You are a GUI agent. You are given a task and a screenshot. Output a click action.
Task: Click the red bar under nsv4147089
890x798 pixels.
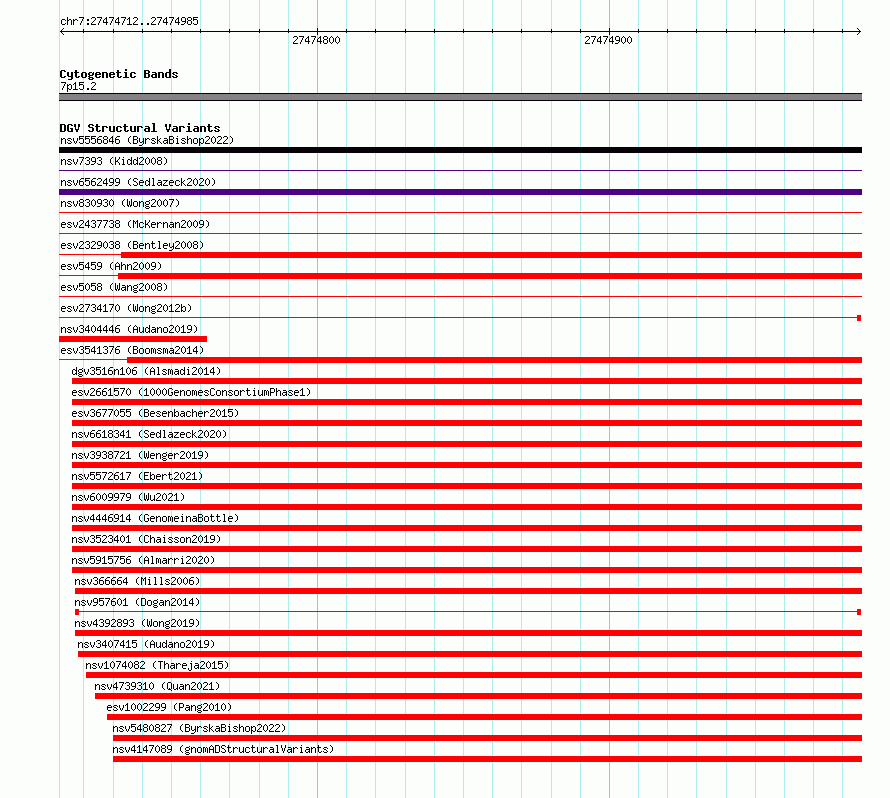coord(488,759)
